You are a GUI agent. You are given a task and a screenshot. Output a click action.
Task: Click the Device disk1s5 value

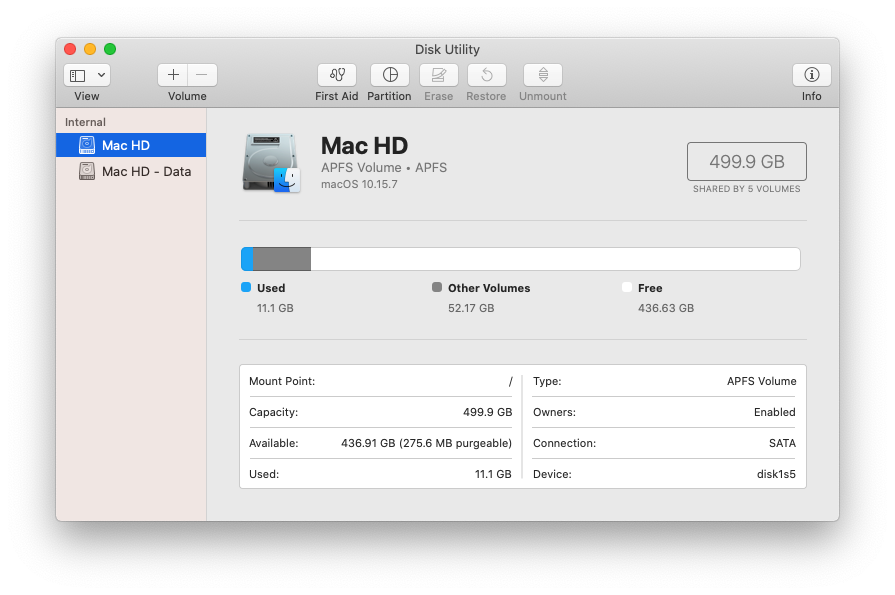776,474
